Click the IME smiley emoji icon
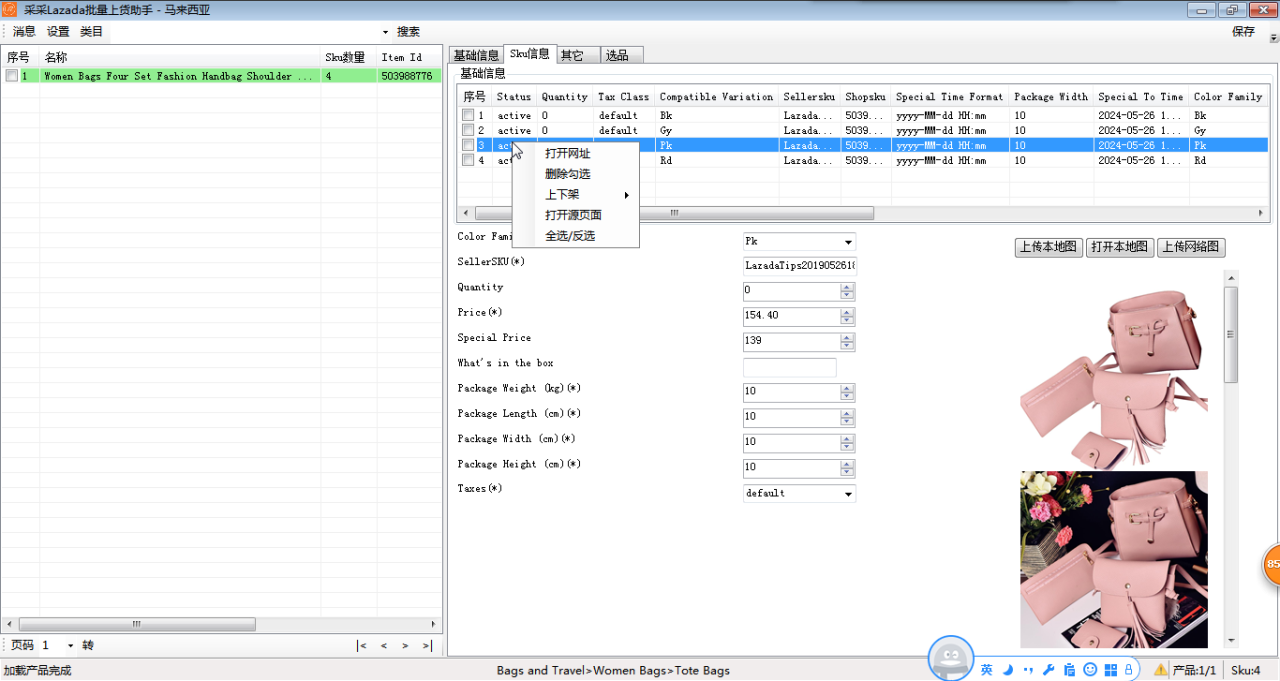 click(x=1090, y=669)
